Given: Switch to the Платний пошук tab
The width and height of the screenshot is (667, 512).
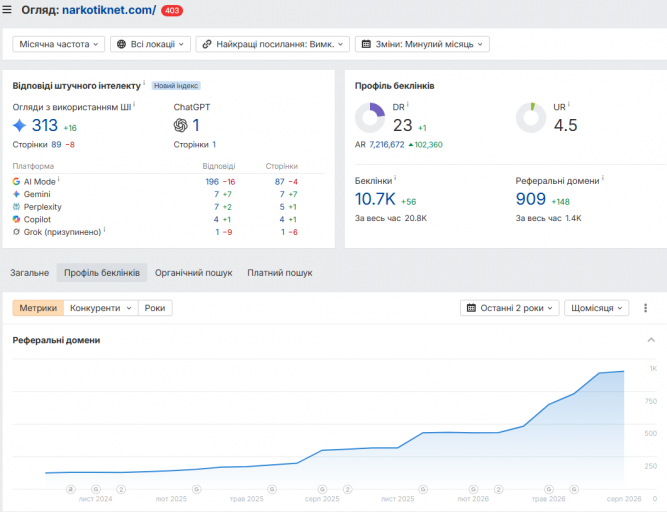Looking at the screenshot, I should (279, 273).
